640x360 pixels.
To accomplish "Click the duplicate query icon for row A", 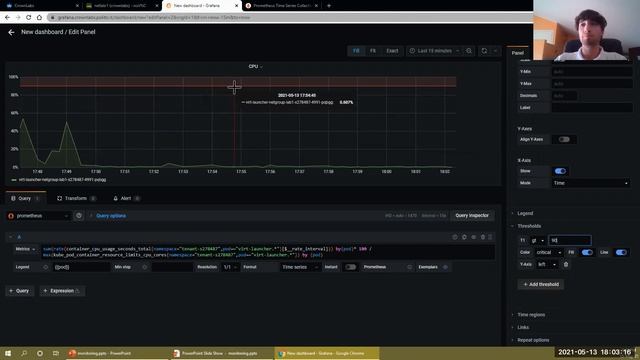I will (464, 237).
